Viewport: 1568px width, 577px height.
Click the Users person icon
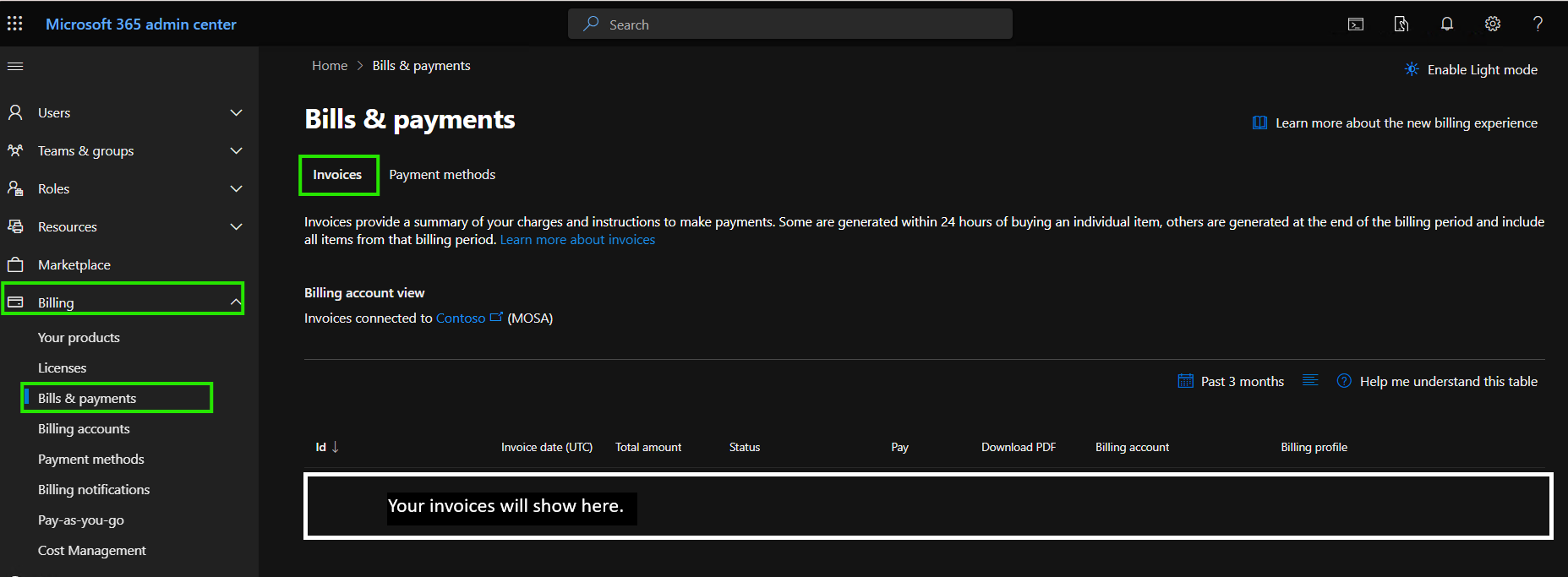point(15,112)
